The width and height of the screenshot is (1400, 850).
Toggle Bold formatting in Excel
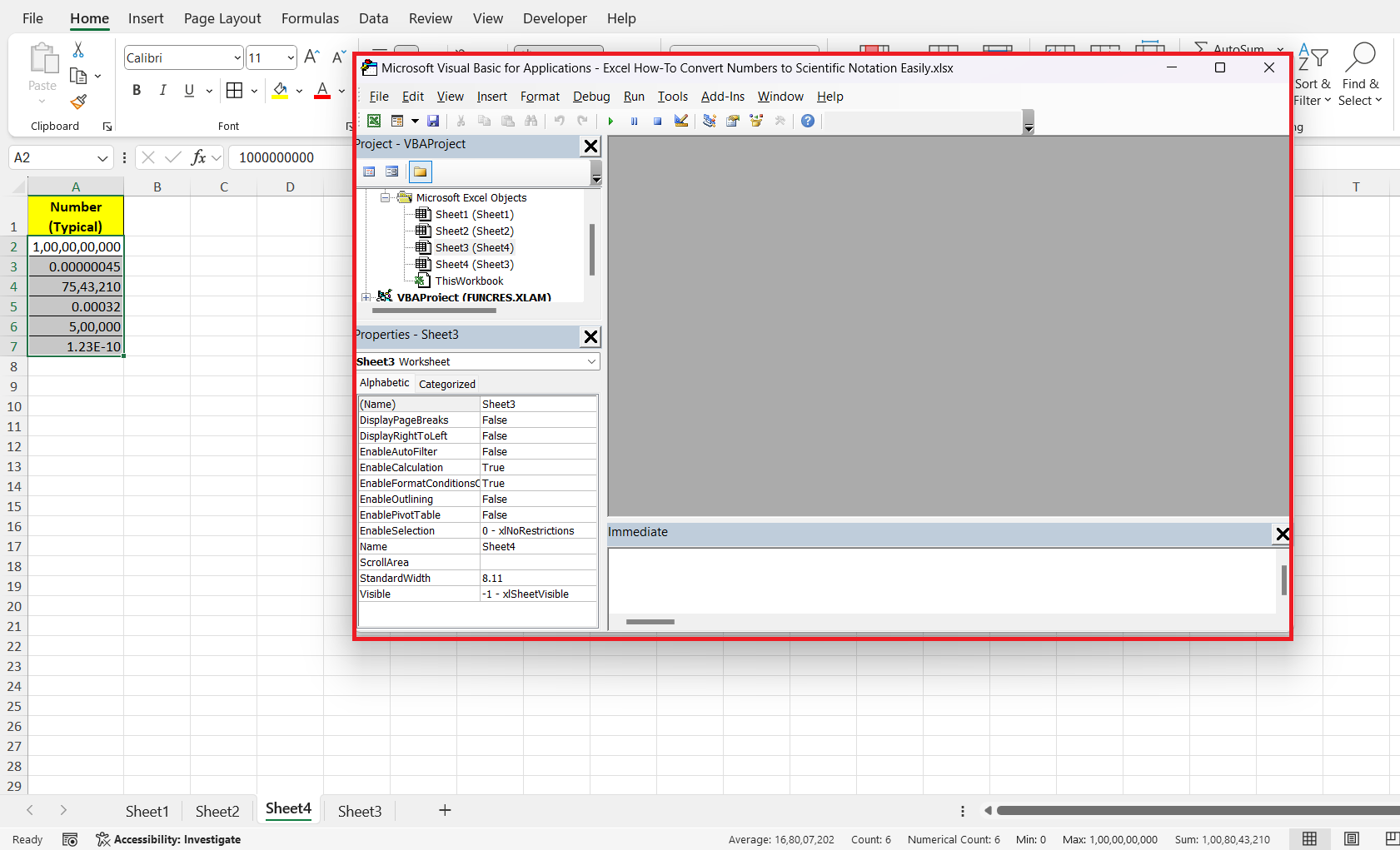pos(137,90)
